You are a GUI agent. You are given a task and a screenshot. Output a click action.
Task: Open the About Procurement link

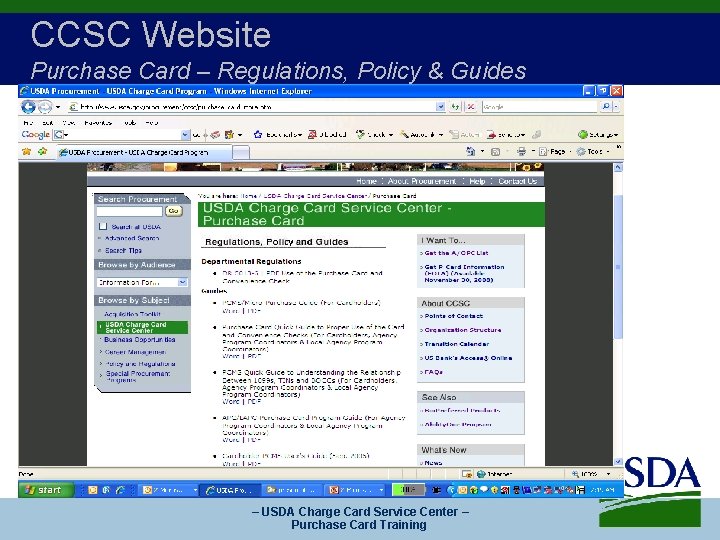click(422, 181)
